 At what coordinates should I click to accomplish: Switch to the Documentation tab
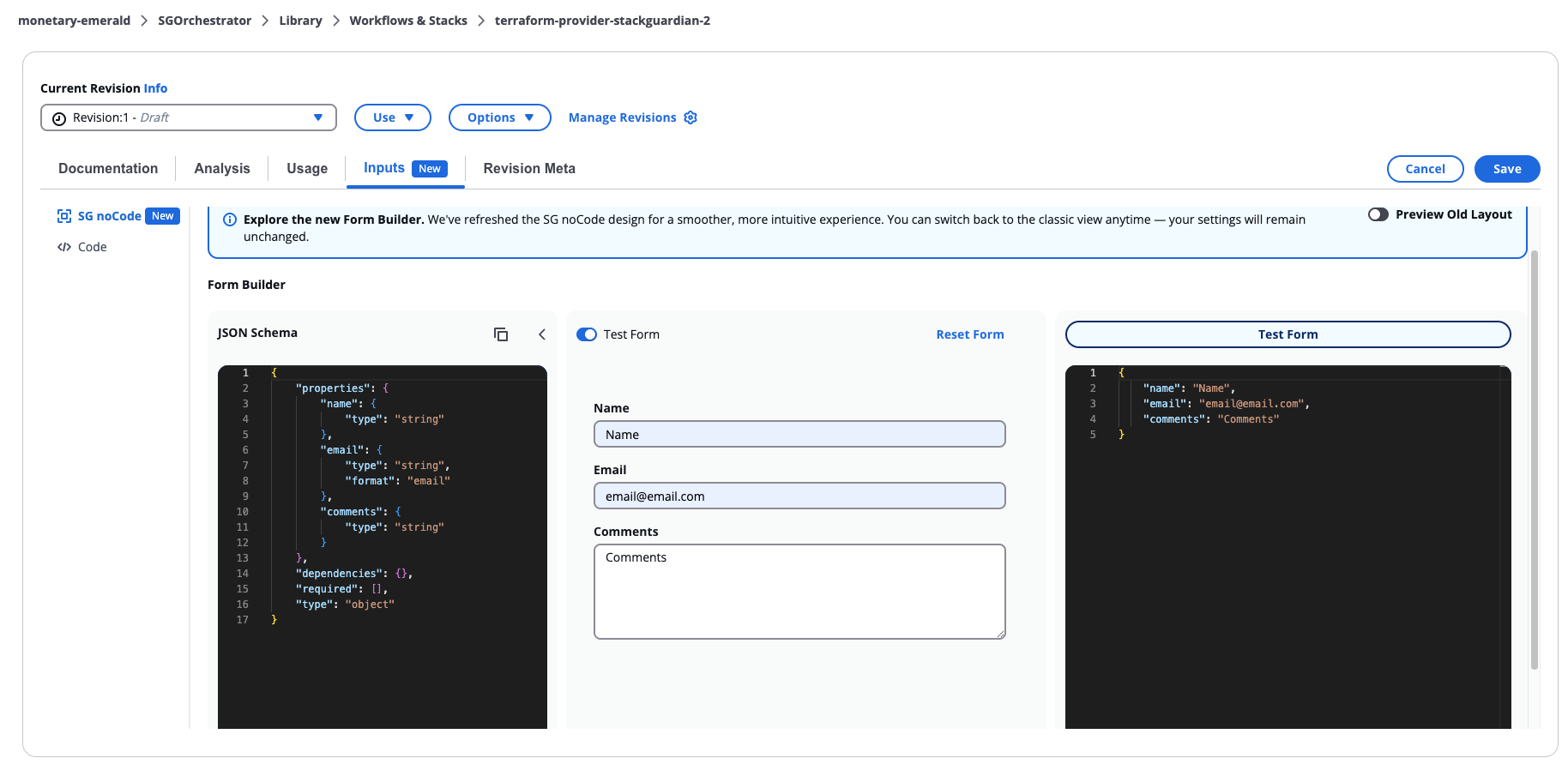click(108, 169)
